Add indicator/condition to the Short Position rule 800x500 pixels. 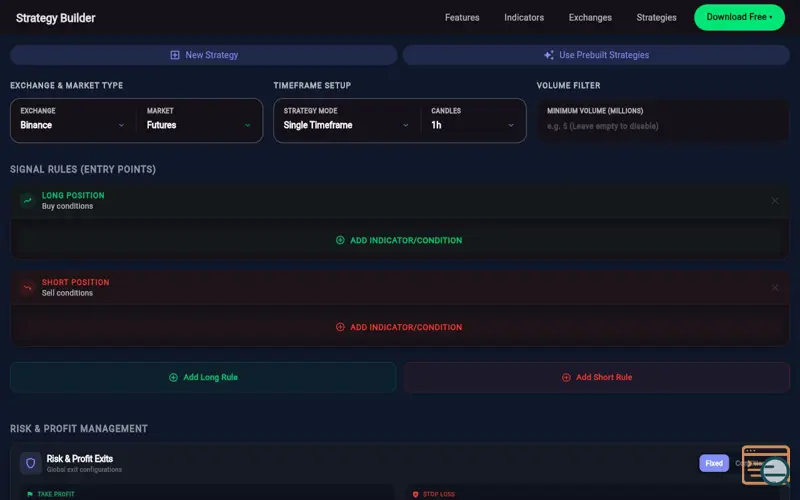tap(399, 327)
